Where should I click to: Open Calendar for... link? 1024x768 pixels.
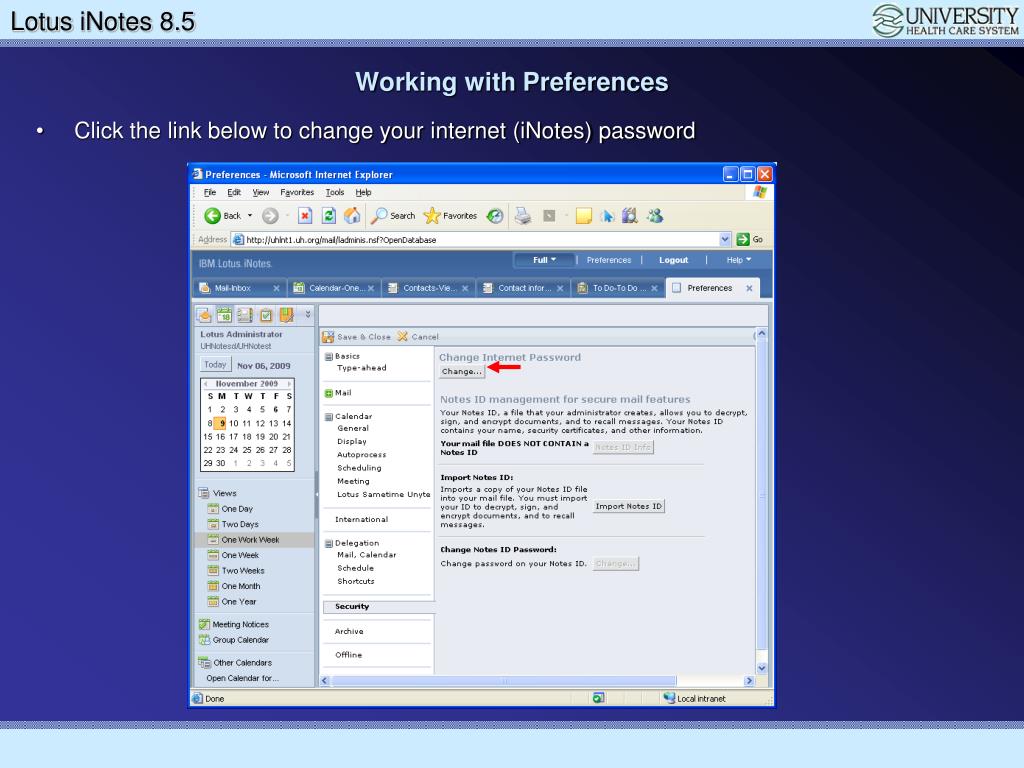(242, 679)
